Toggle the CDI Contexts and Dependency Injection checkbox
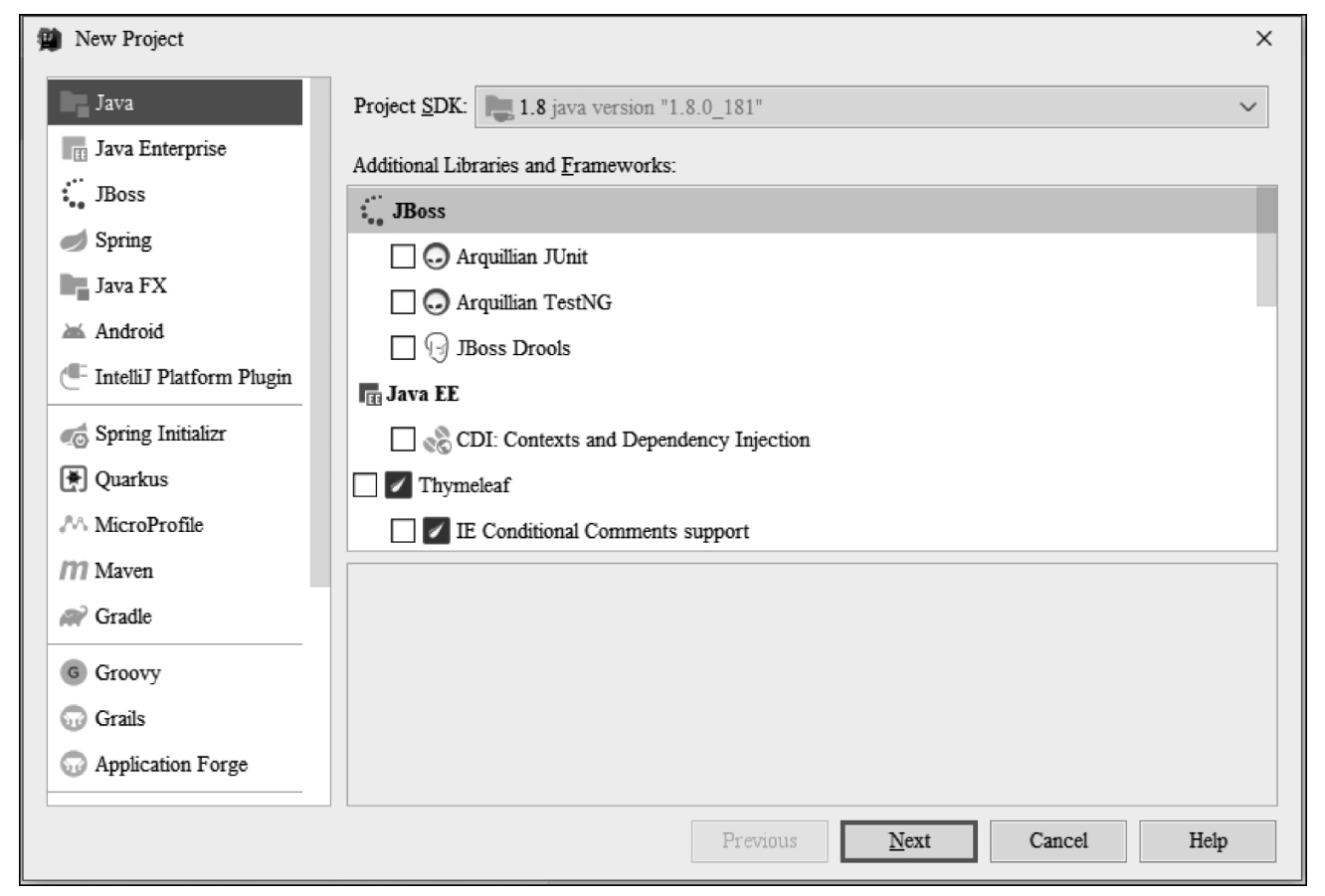The image size is (1325, 896). (403, 440)
